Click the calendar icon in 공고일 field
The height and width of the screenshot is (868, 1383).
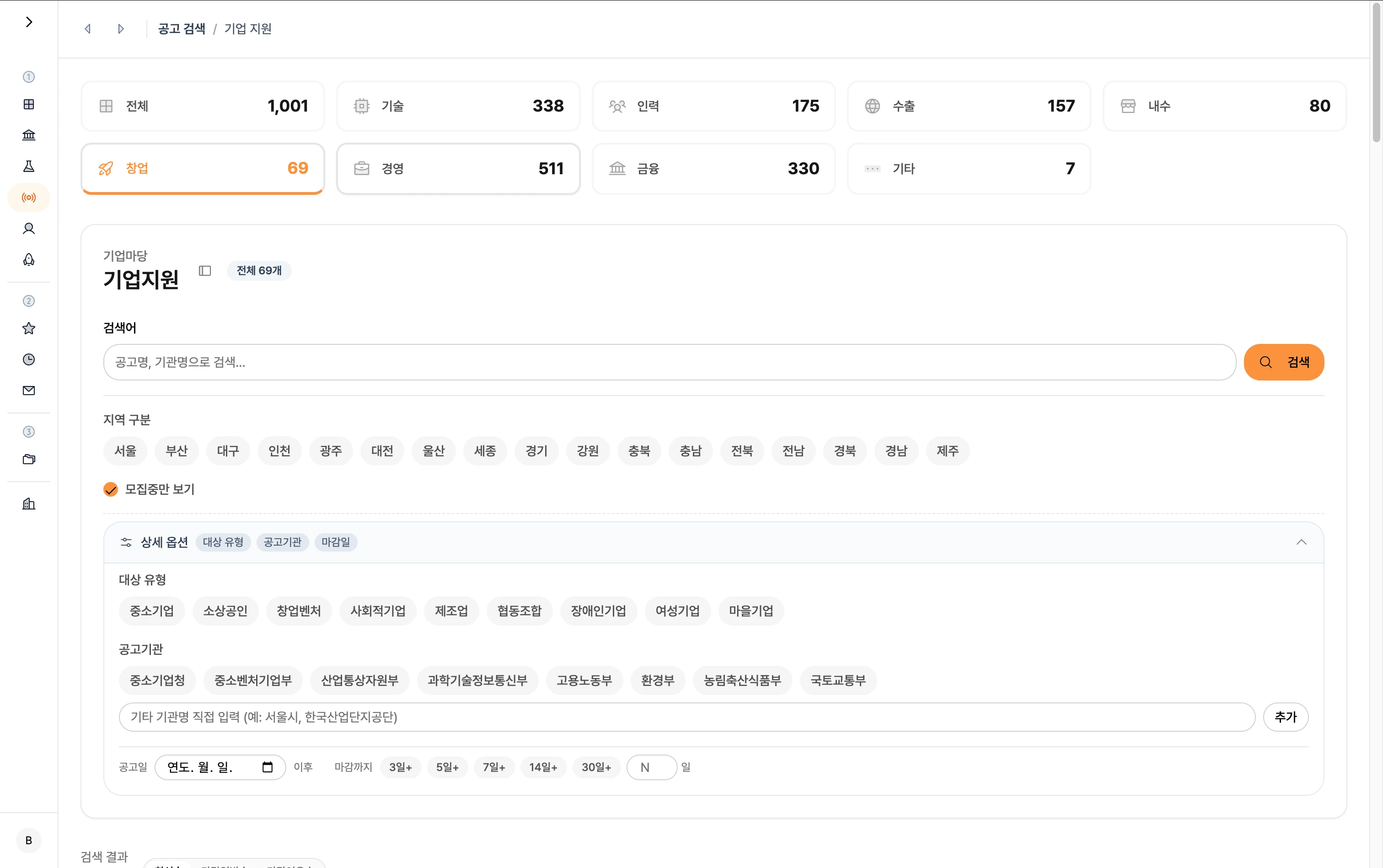(268, 767)
